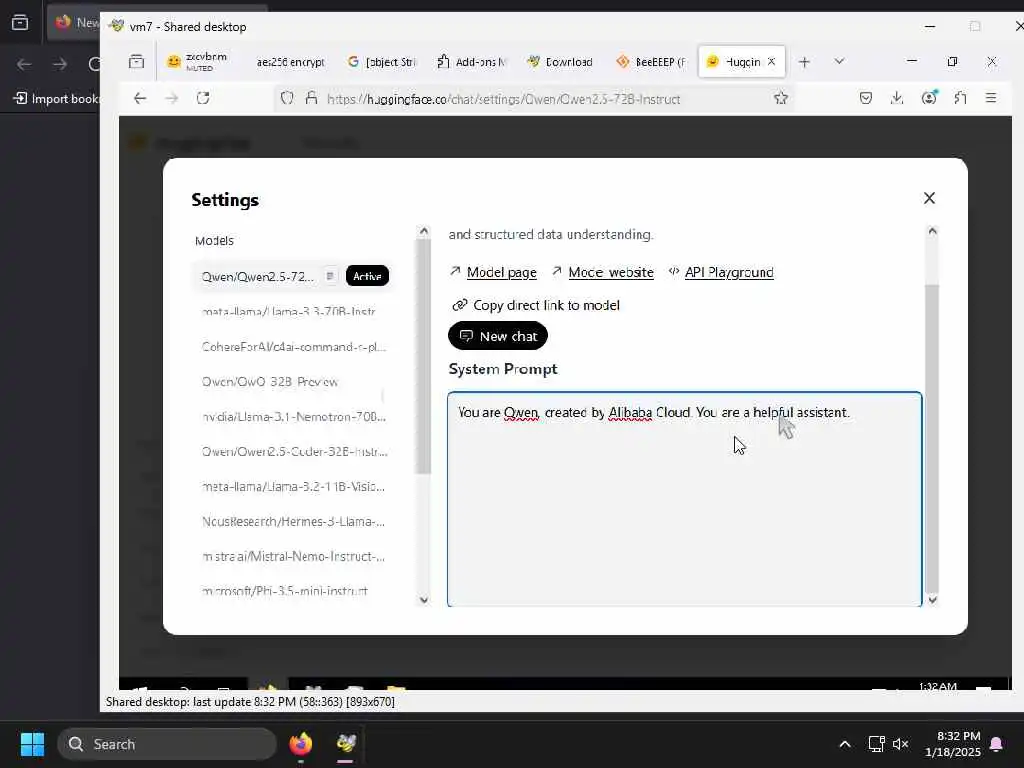Open Firefox View icon in remote browser

coord(136,61)
